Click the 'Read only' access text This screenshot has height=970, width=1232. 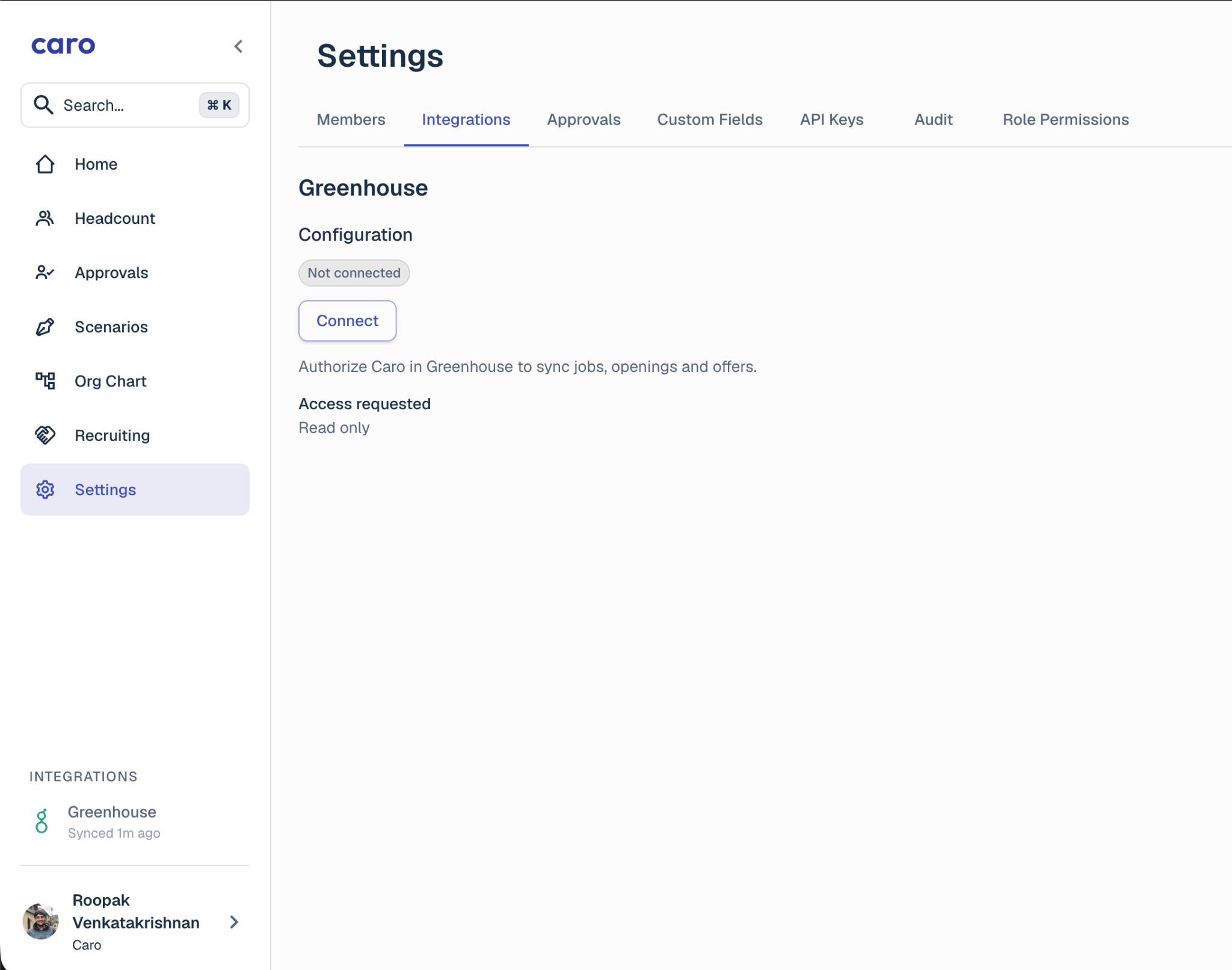point(334,428)
